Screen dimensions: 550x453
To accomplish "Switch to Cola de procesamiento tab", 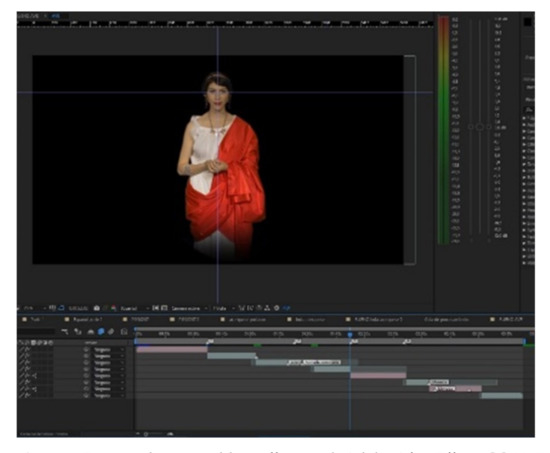I will (446, 319).
